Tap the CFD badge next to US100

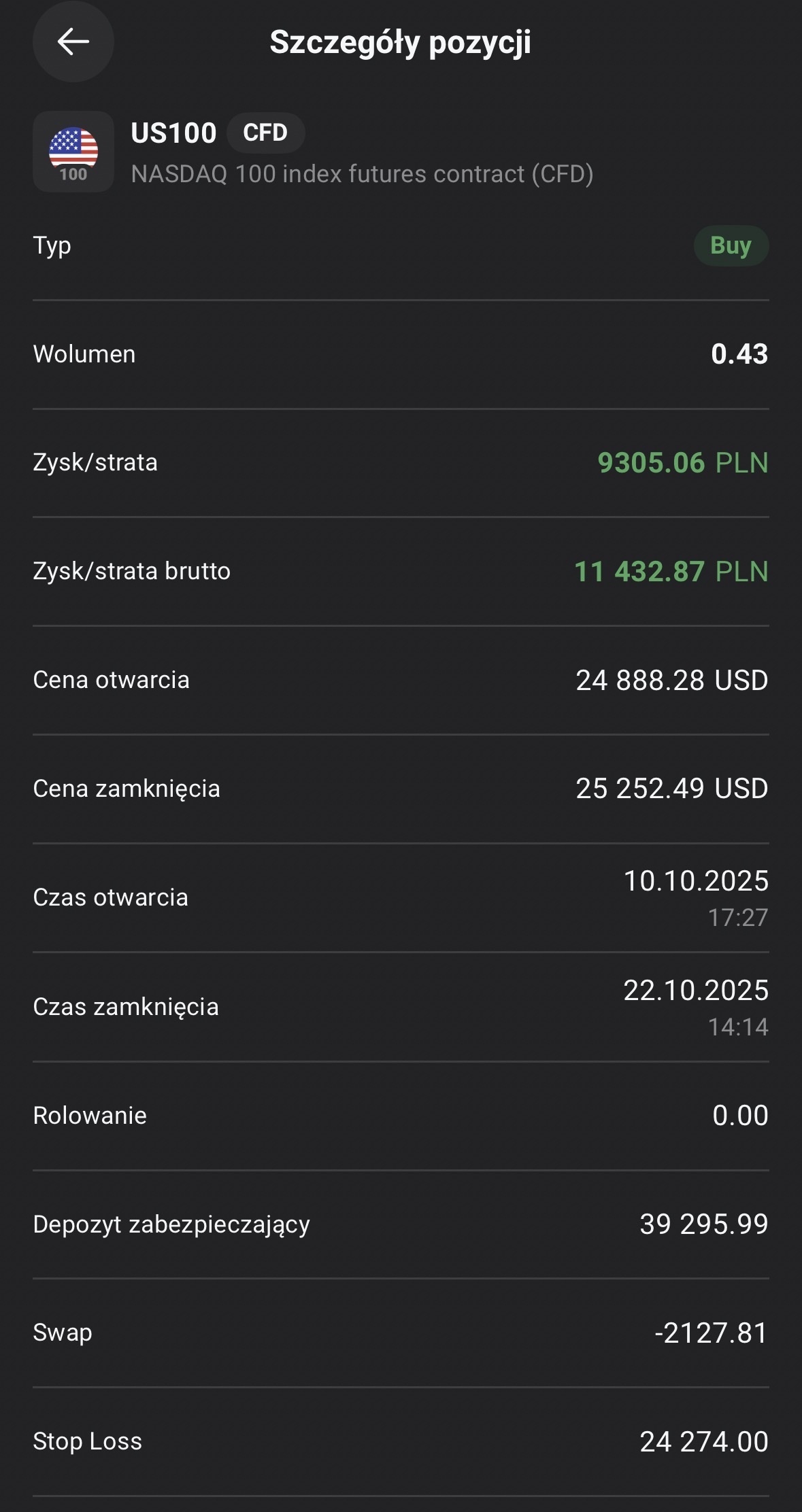pos(265,133)
